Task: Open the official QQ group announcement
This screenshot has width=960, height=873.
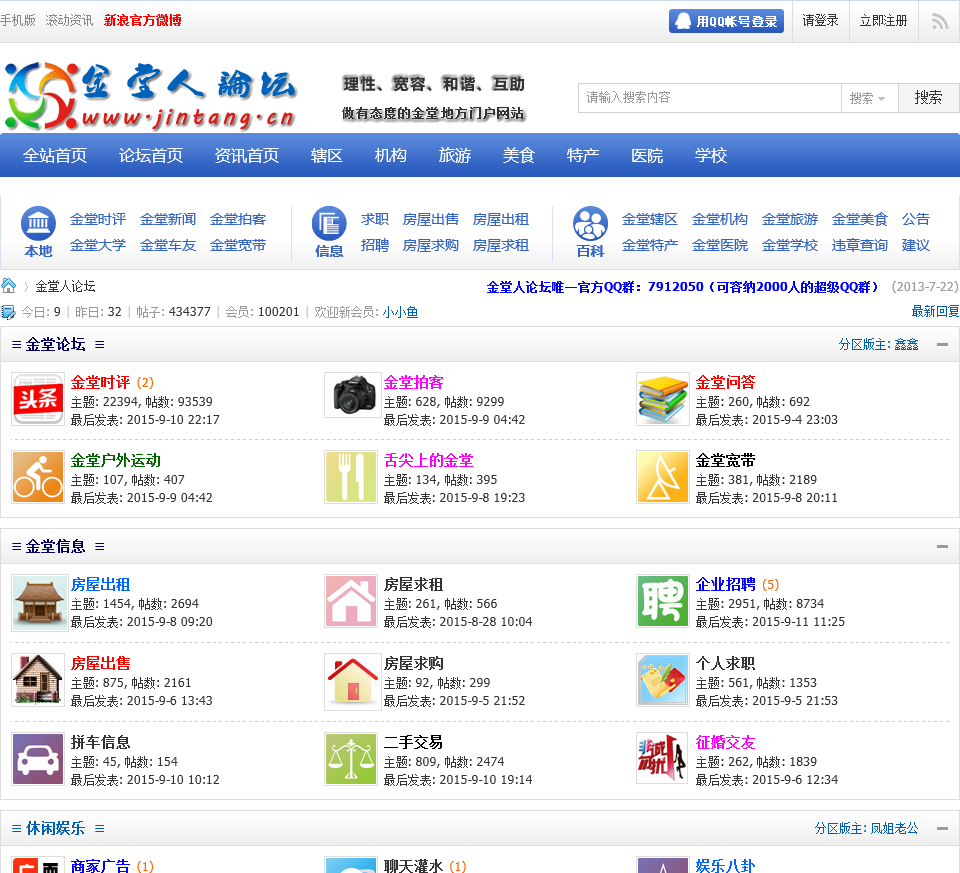Action: 683,287
